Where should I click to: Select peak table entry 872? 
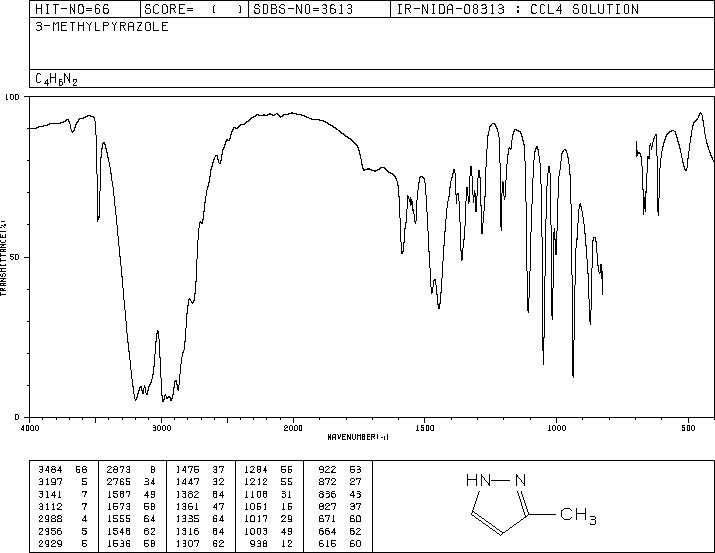click(340, 482)
